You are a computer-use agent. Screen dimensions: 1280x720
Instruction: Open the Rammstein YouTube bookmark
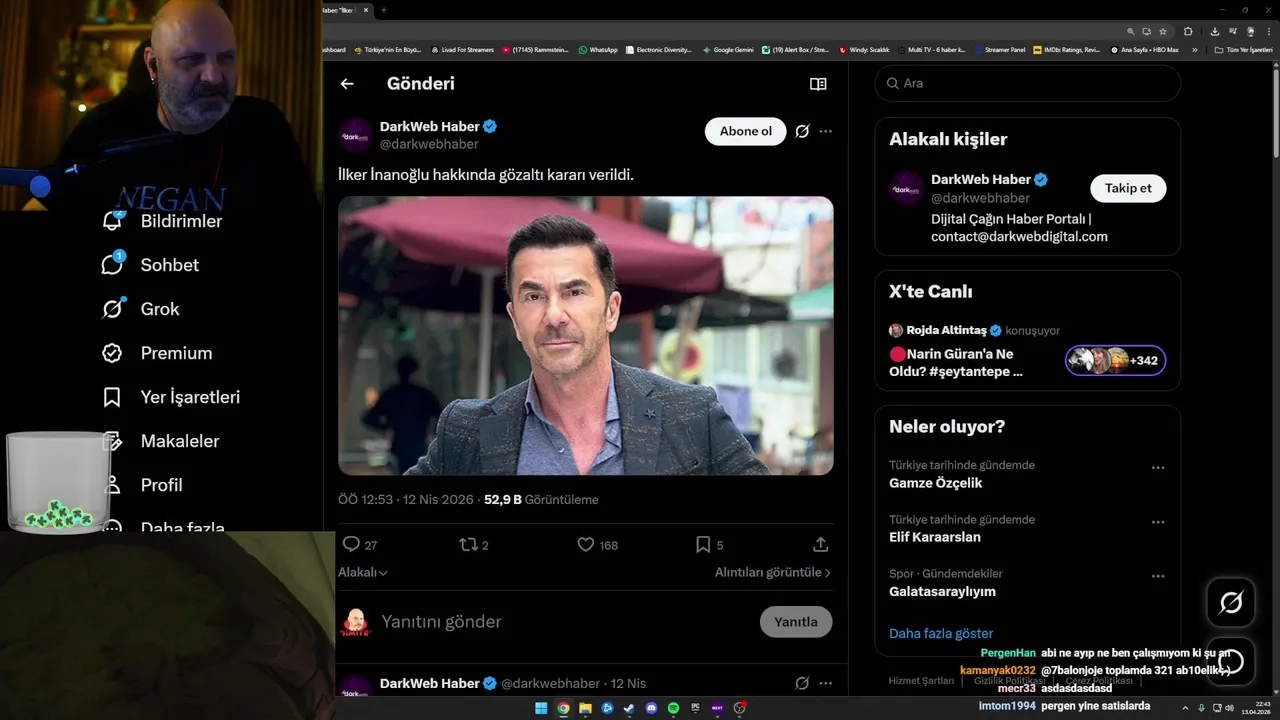coord(536,49)
